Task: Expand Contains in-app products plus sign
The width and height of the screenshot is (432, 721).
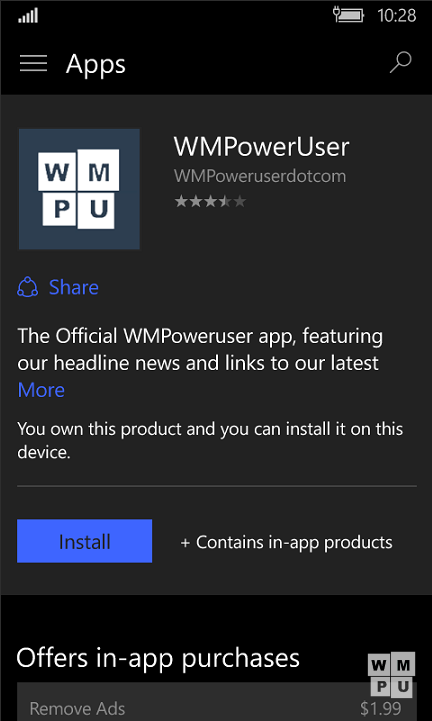Action: pyautogui.click(x=185, y=543)
